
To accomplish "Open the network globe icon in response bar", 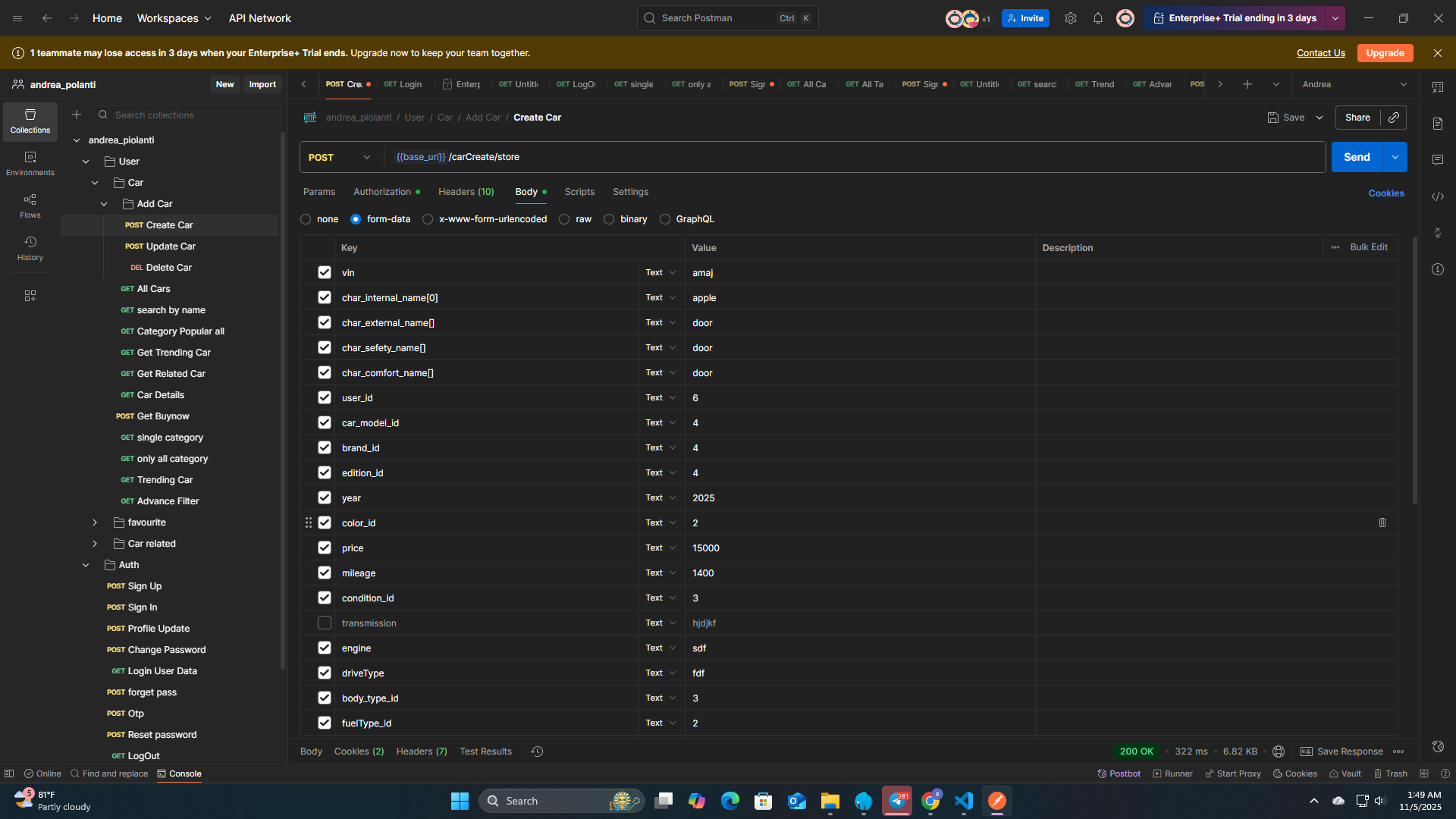I will (1279, 752).
